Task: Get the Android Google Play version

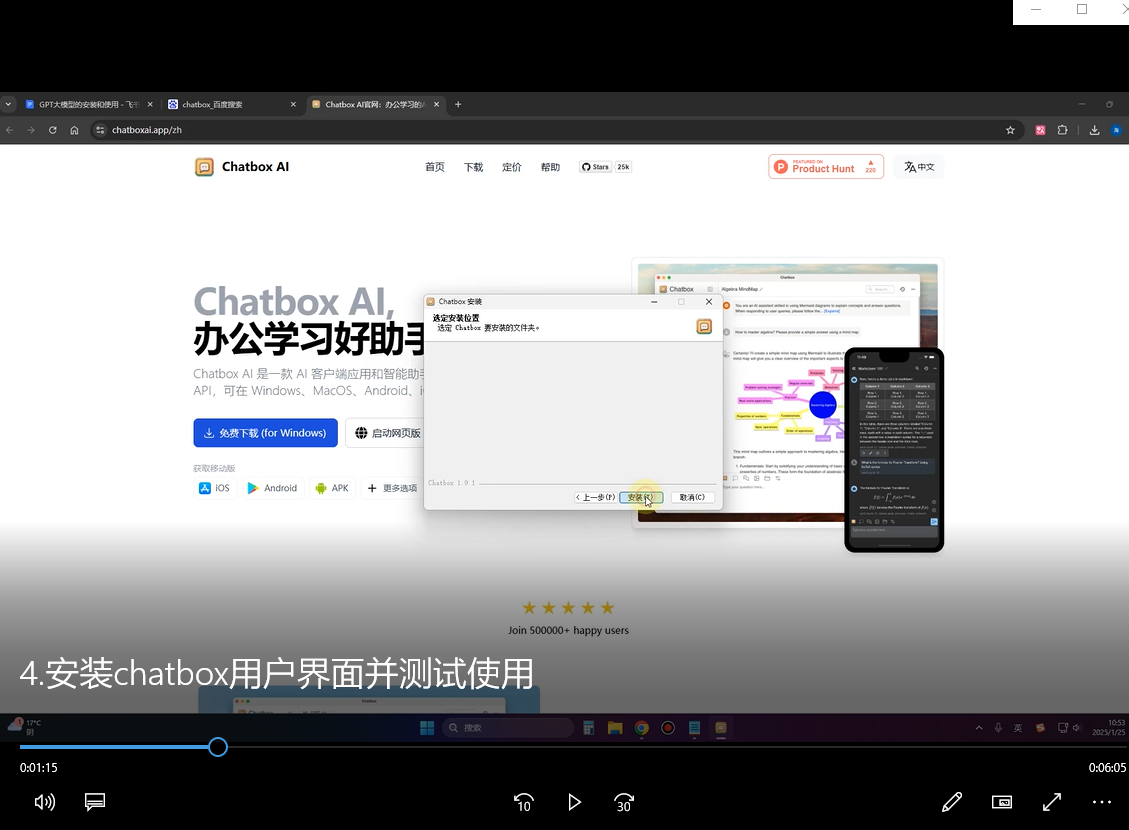Action: 272,488
